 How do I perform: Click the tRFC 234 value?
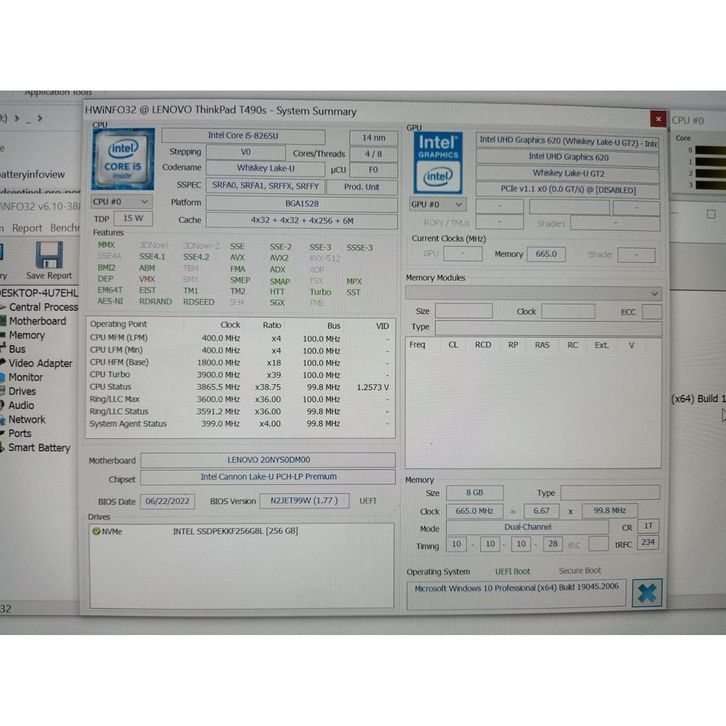coord(648,542)
